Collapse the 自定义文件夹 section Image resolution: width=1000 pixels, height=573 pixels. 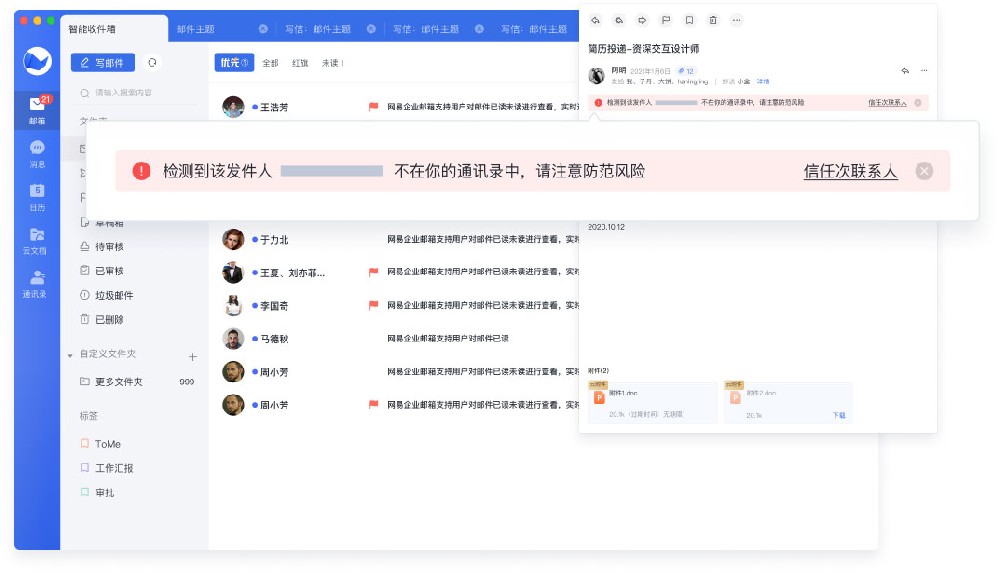click(69, 355)
